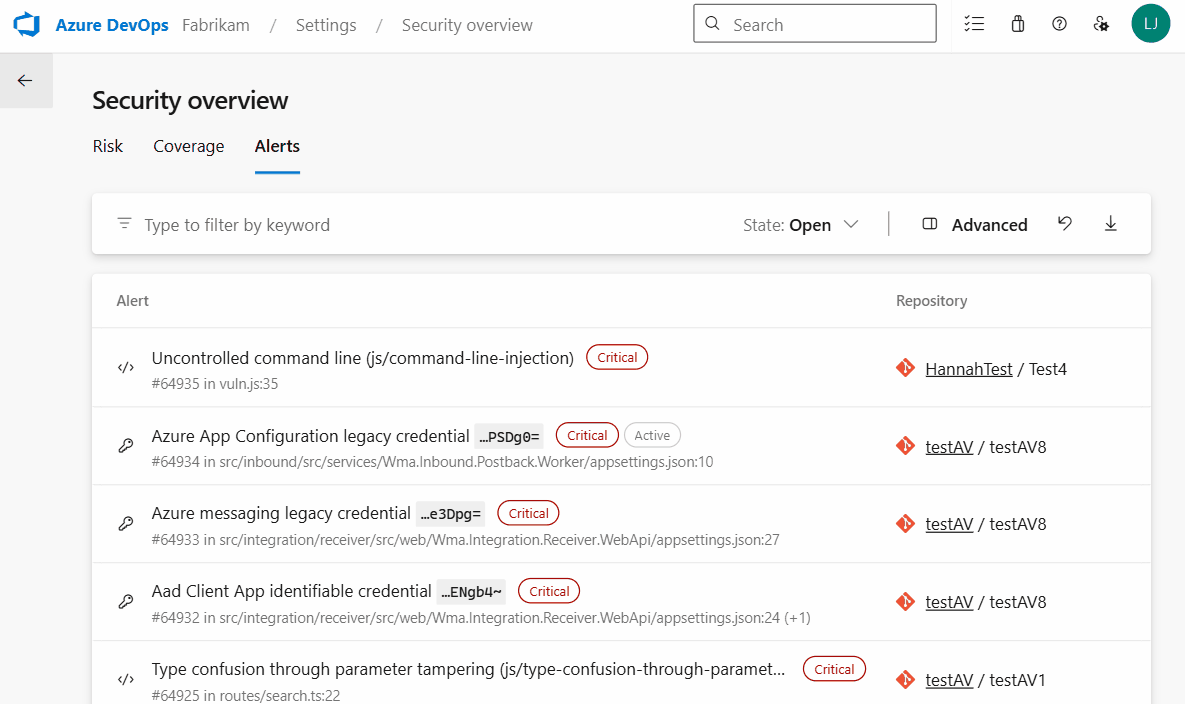Open the State: Open dropdown
1185x704 pixels.
(801, 224)
